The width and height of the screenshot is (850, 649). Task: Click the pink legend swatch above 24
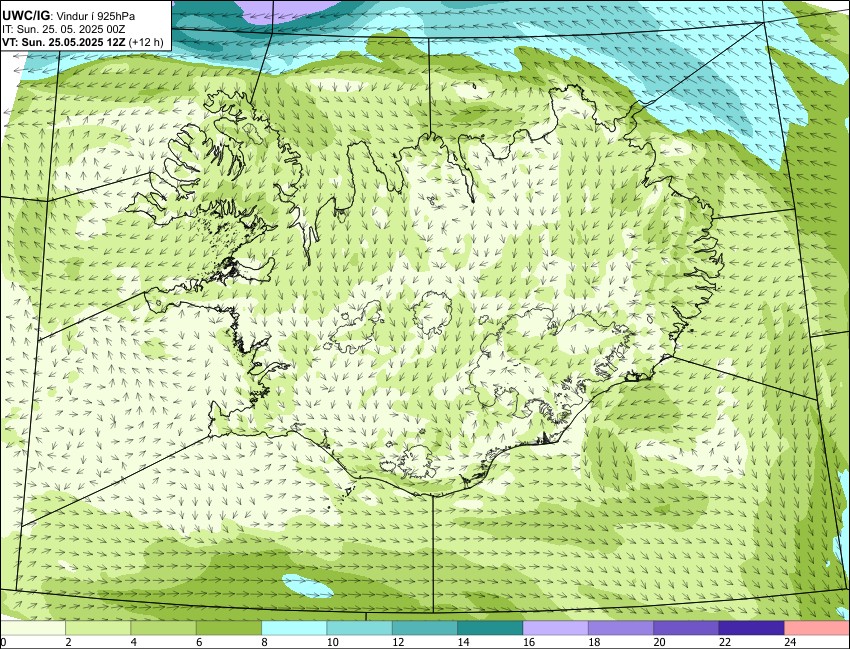click(817, 628)
